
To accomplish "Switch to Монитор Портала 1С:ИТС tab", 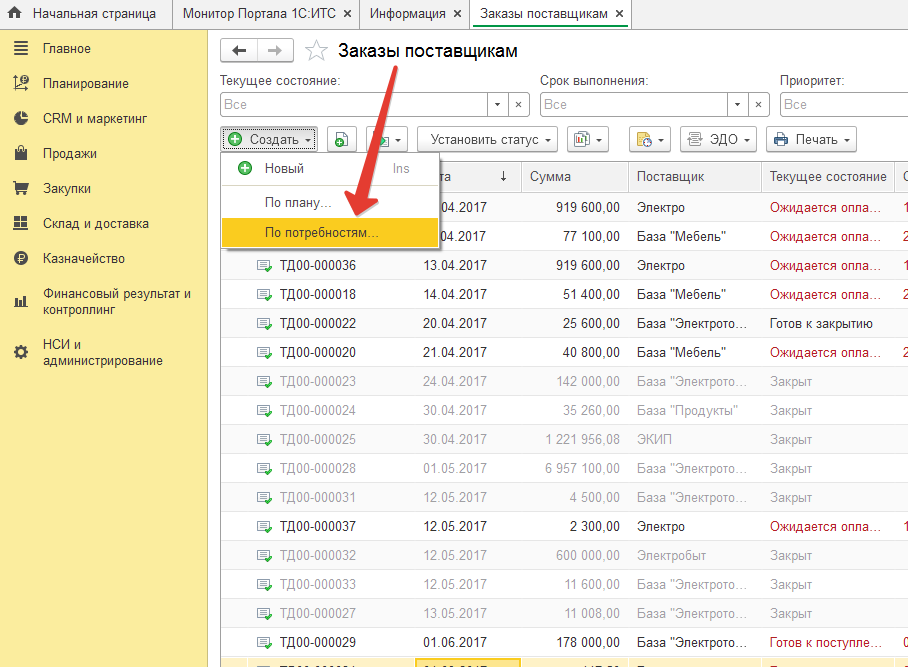I will 259,14.
